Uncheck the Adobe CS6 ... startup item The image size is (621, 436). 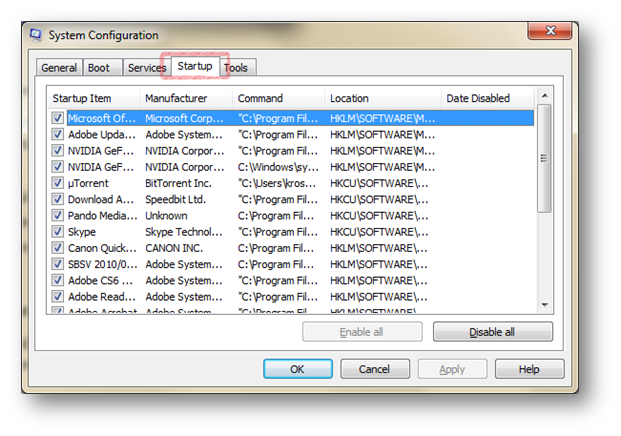pyautogui.click(x=57, y=280)
